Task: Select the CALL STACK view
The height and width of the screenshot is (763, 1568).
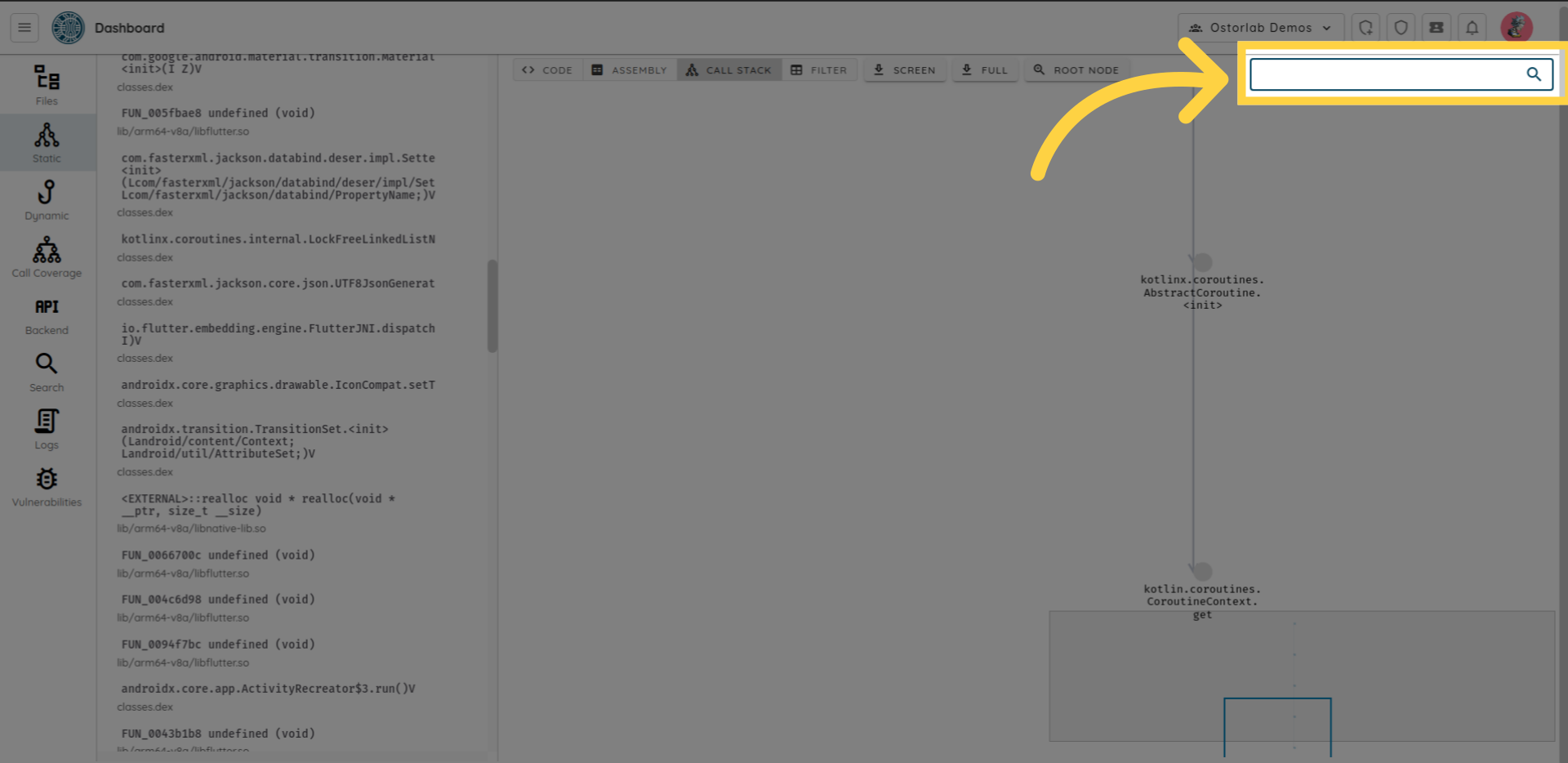Action: click(728, 70)
